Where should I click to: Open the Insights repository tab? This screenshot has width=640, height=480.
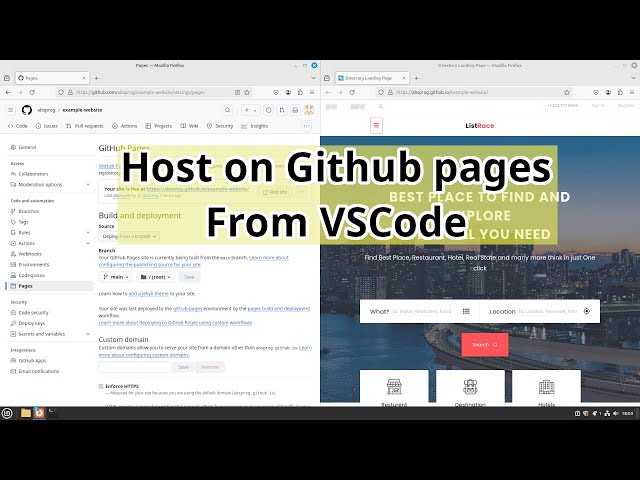click(x=255, y=126)
